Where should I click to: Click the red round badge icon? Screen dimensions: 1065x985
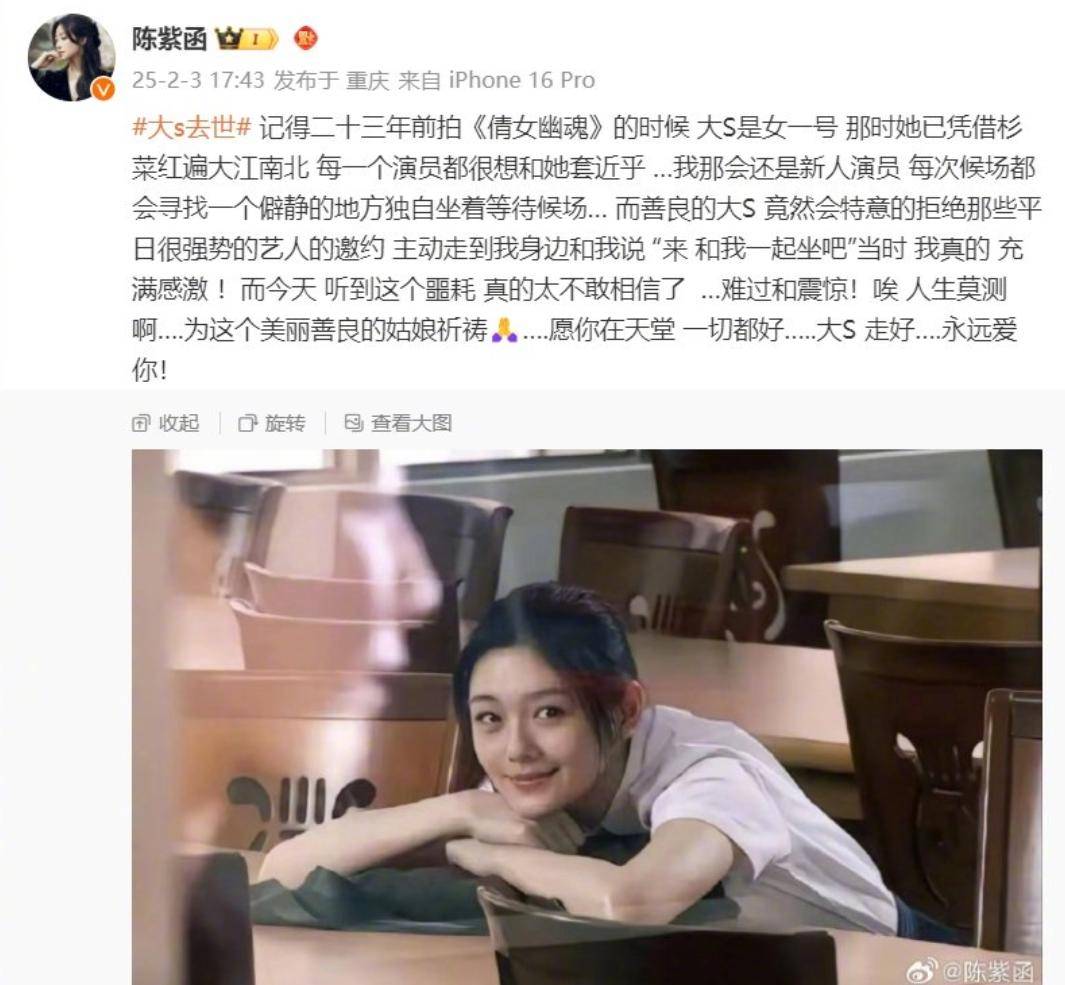306,38
